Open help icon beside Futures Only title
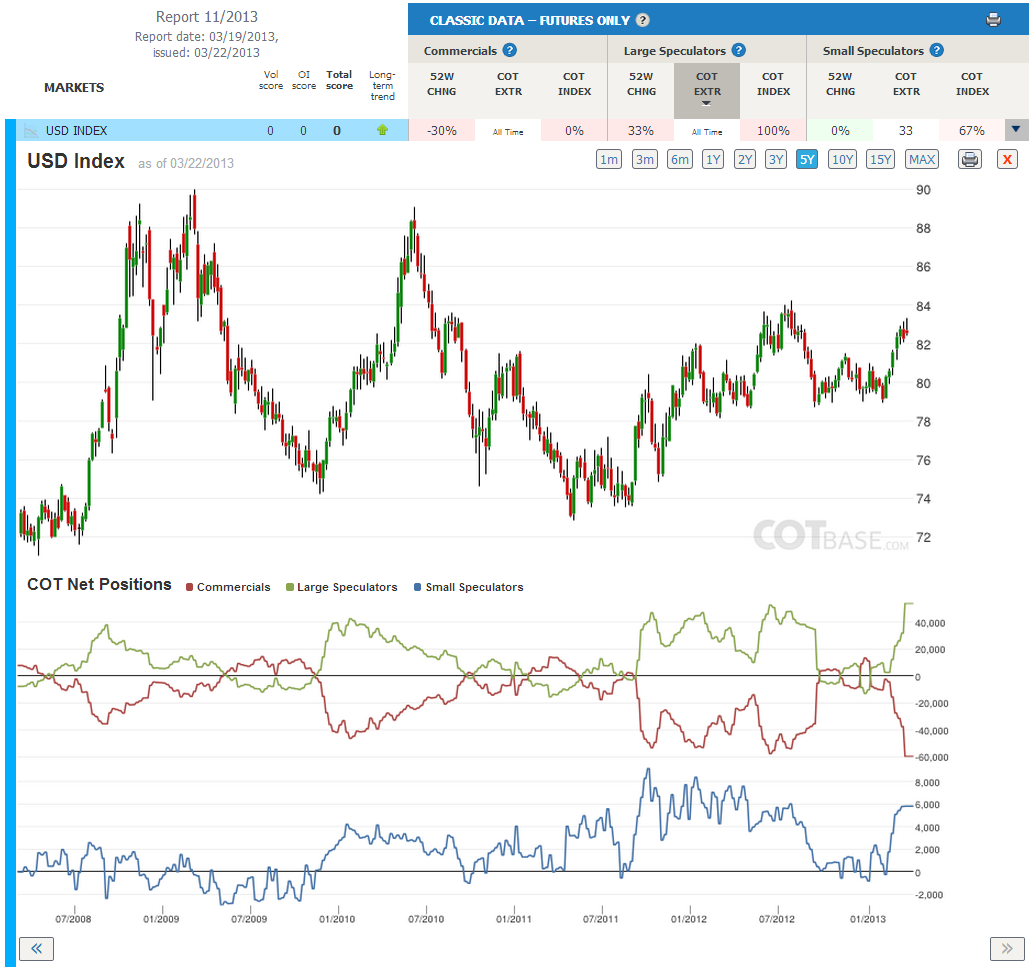This screenshot has height=967, width=1032. pyautogui.click(x=643, y=20)
